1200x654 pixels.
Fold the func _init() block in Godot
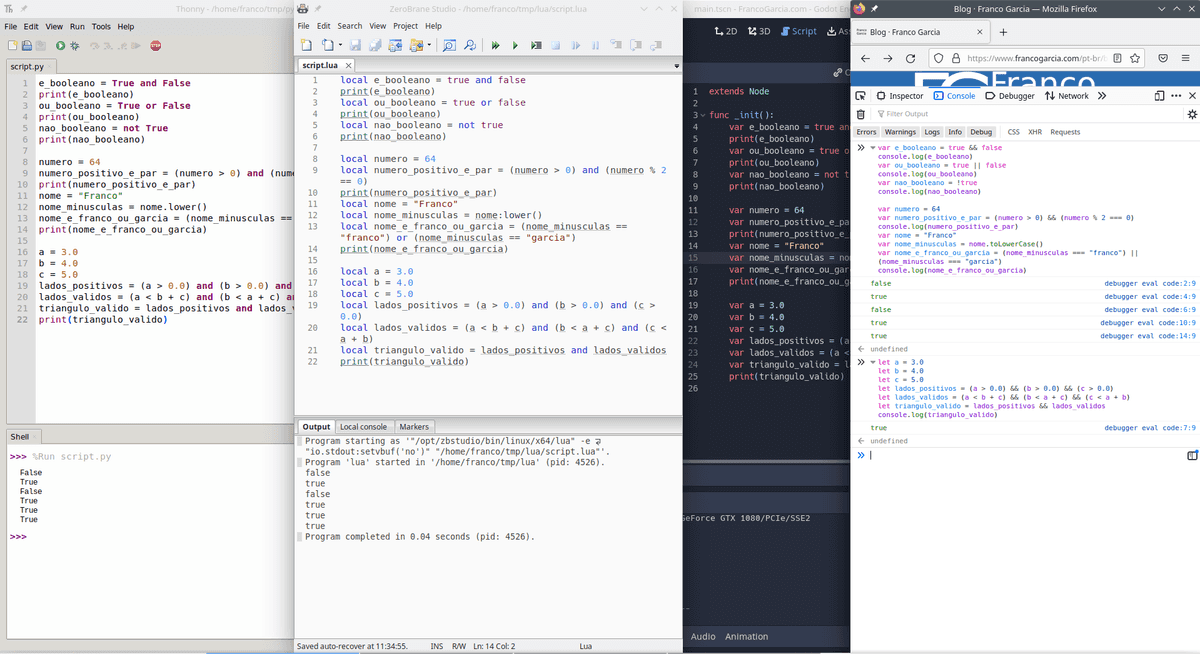point(702,115)
